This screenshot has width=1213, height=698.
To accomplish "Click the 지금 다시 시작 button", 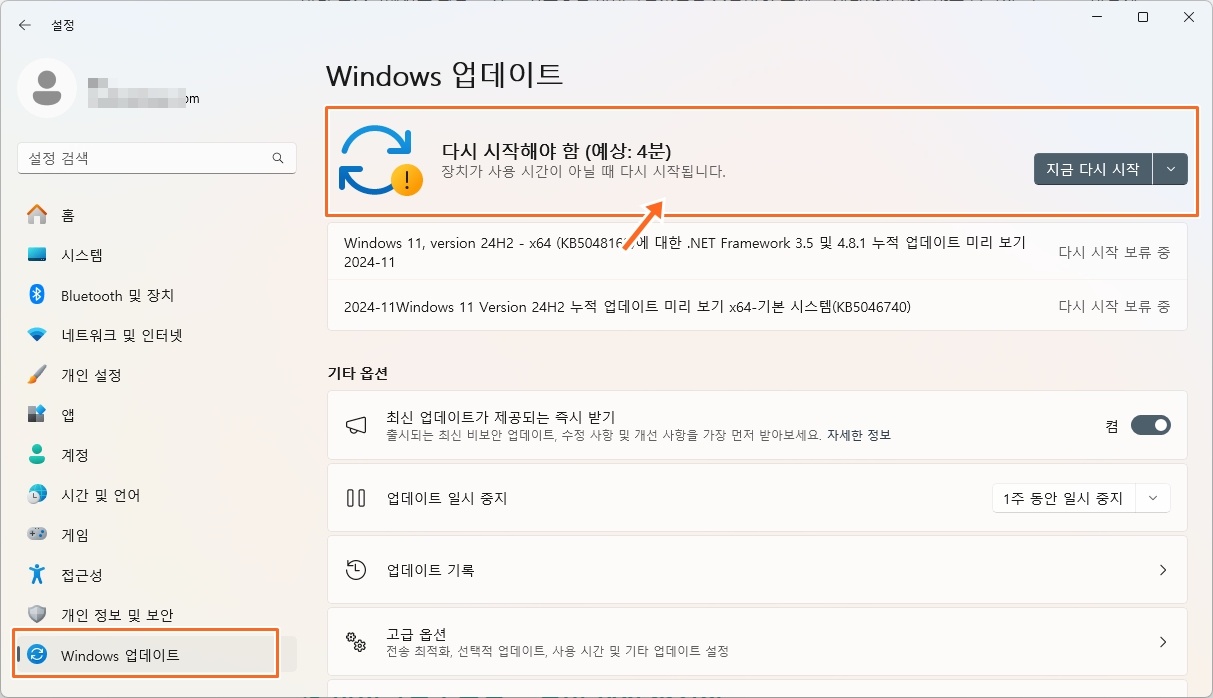I will tap(1093, 169).
